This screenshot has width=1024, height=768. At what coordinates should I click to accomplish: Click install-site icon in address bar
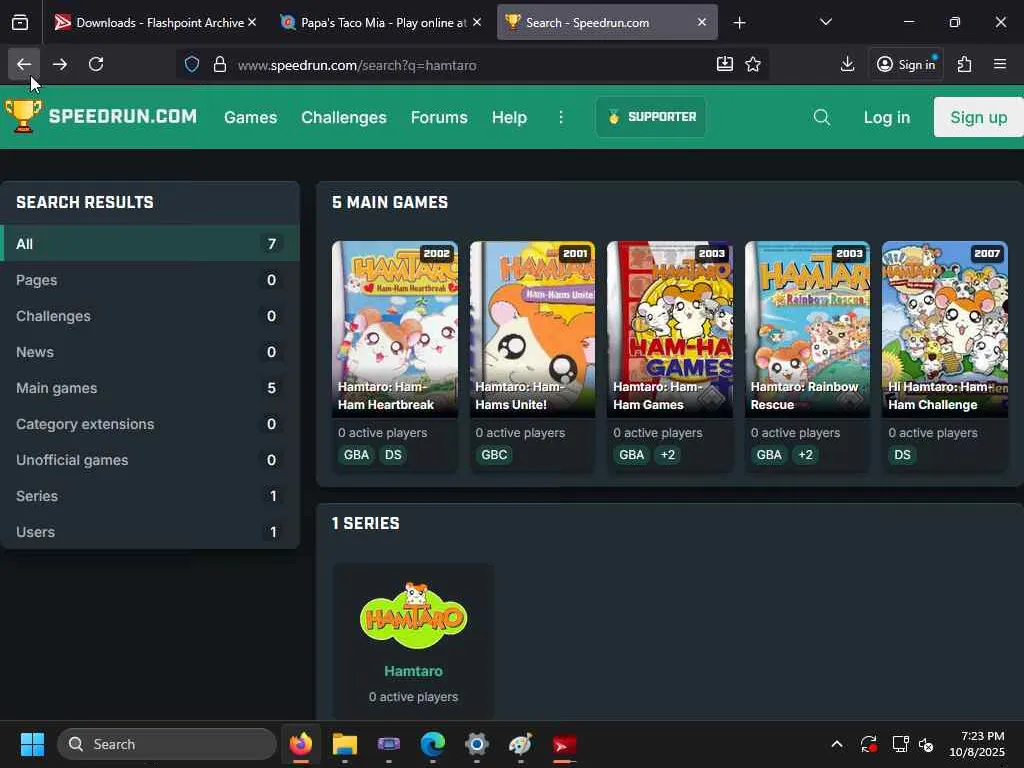[724, 64]
